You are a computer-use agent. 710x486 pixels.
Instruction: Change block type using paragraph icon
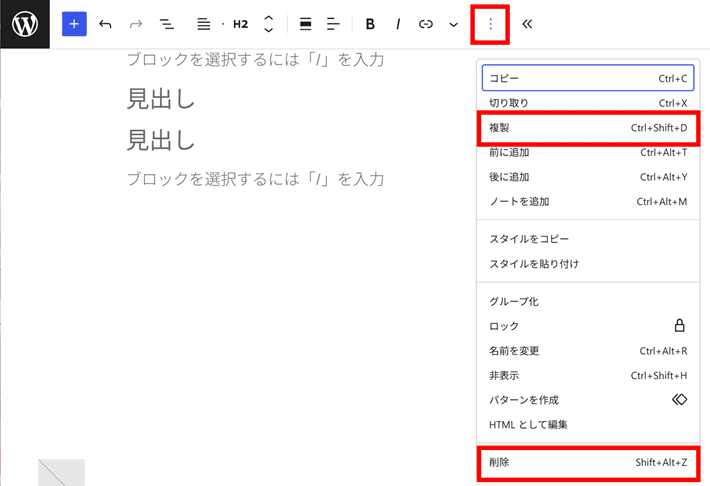[204, 24]
